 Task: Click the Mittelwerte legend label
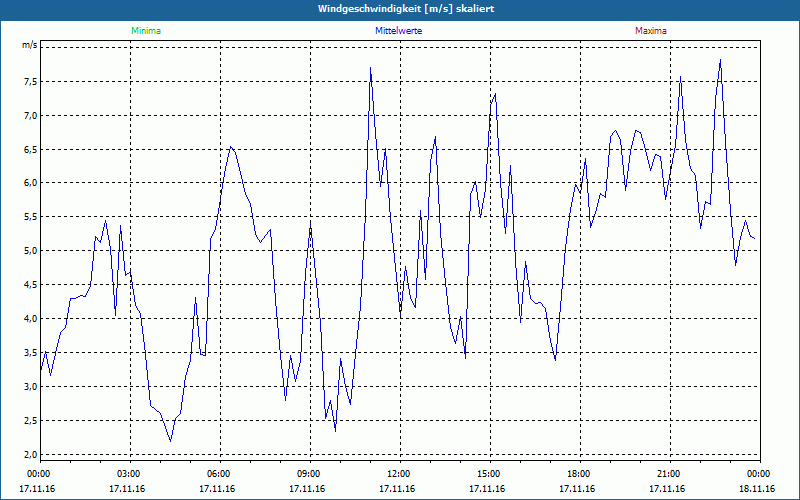coord(398,31)
